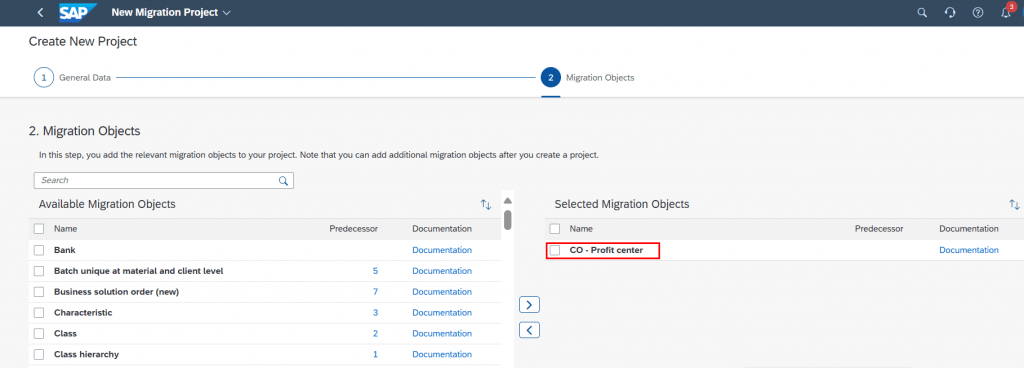Move selected objects to the right list
Viewport: 1024px width, 368px height.
click(x=530, y=305)
